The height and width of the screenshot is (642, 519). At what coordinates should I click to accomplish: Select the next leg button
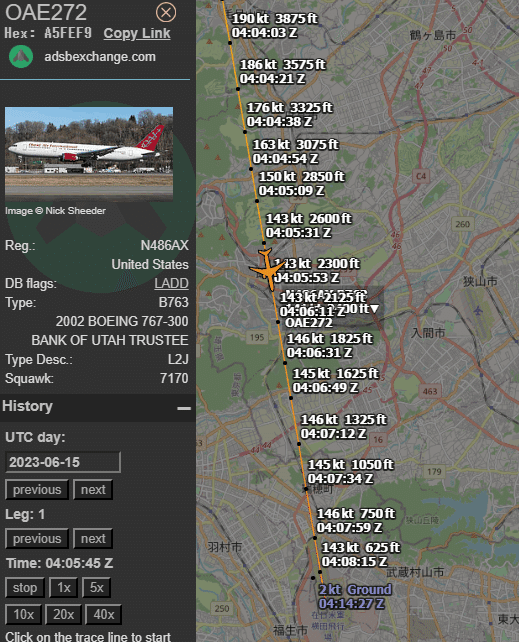pyautogui.click(x=93, y=538)
